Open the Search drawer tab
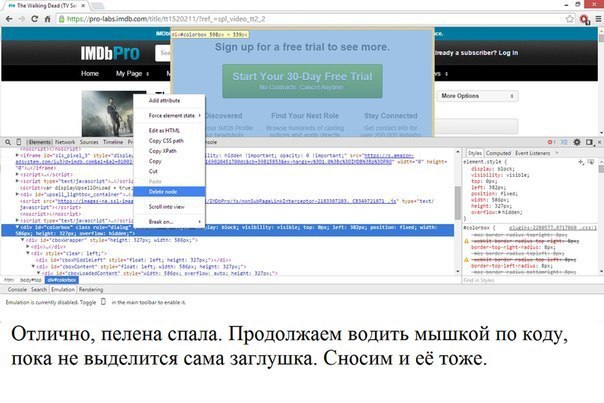 click(39, 290)
